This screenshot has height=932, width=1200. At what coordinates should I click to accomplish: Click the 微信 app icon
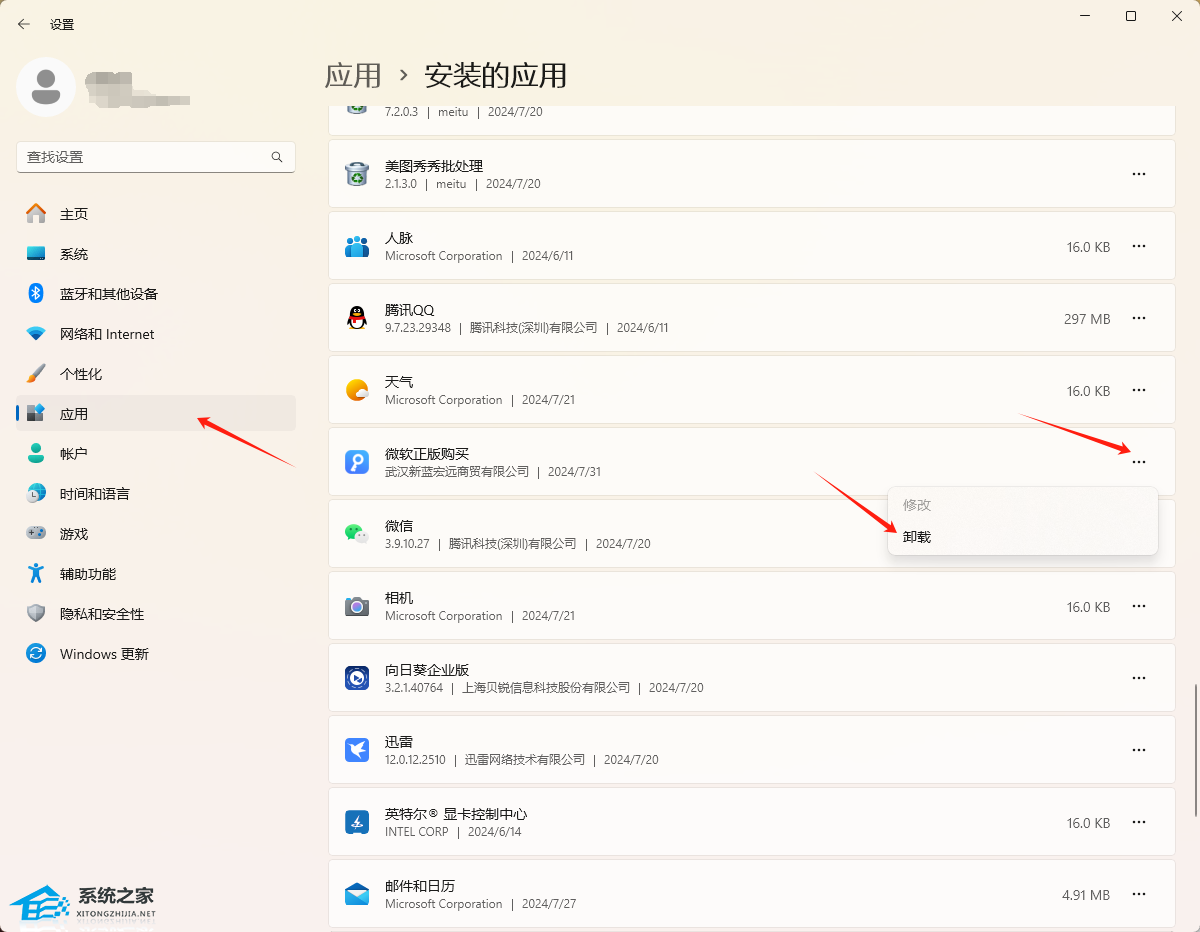(x=357, y=534)
